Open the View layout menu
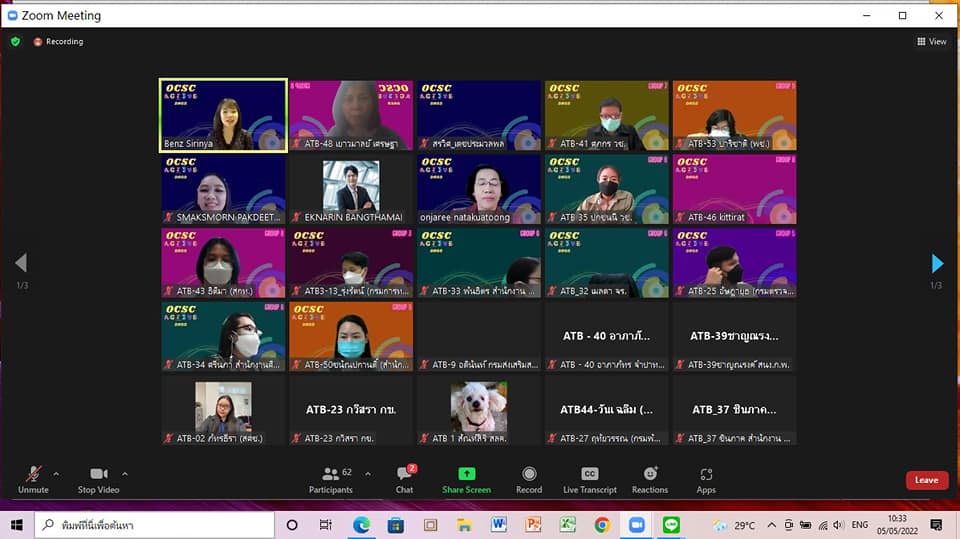960x539 pixels. click(x=932, y=42)
